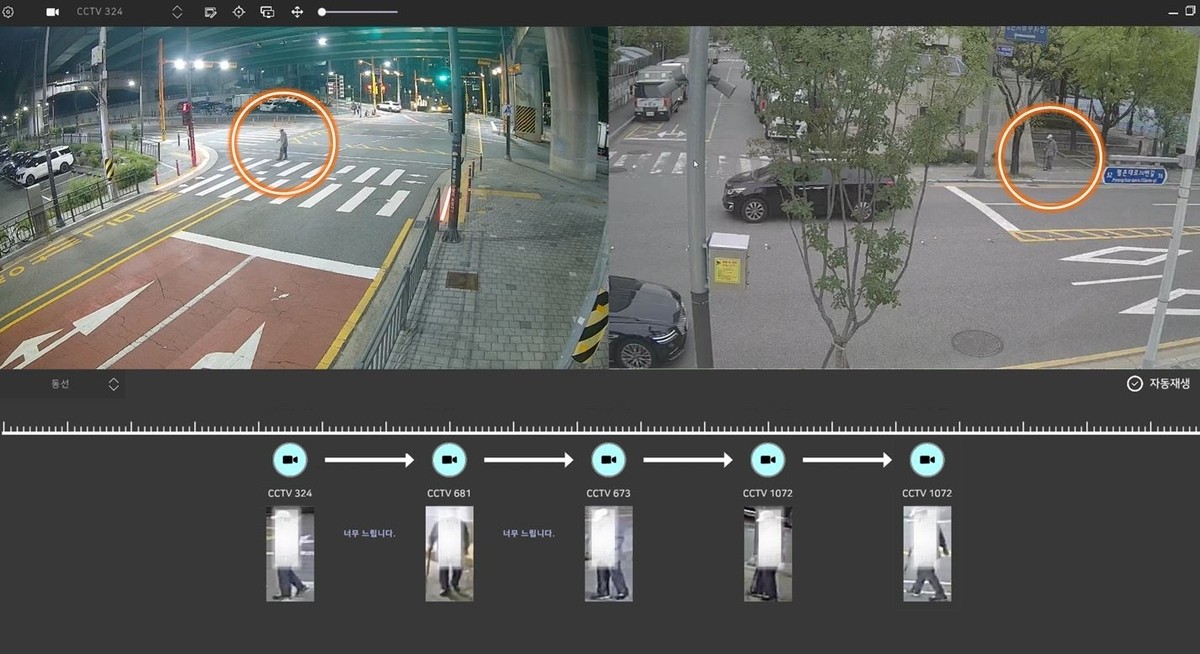The image size is (1200, 654).
Task: Click the zoom slider handle in the top bar
Action: point(322,12)
